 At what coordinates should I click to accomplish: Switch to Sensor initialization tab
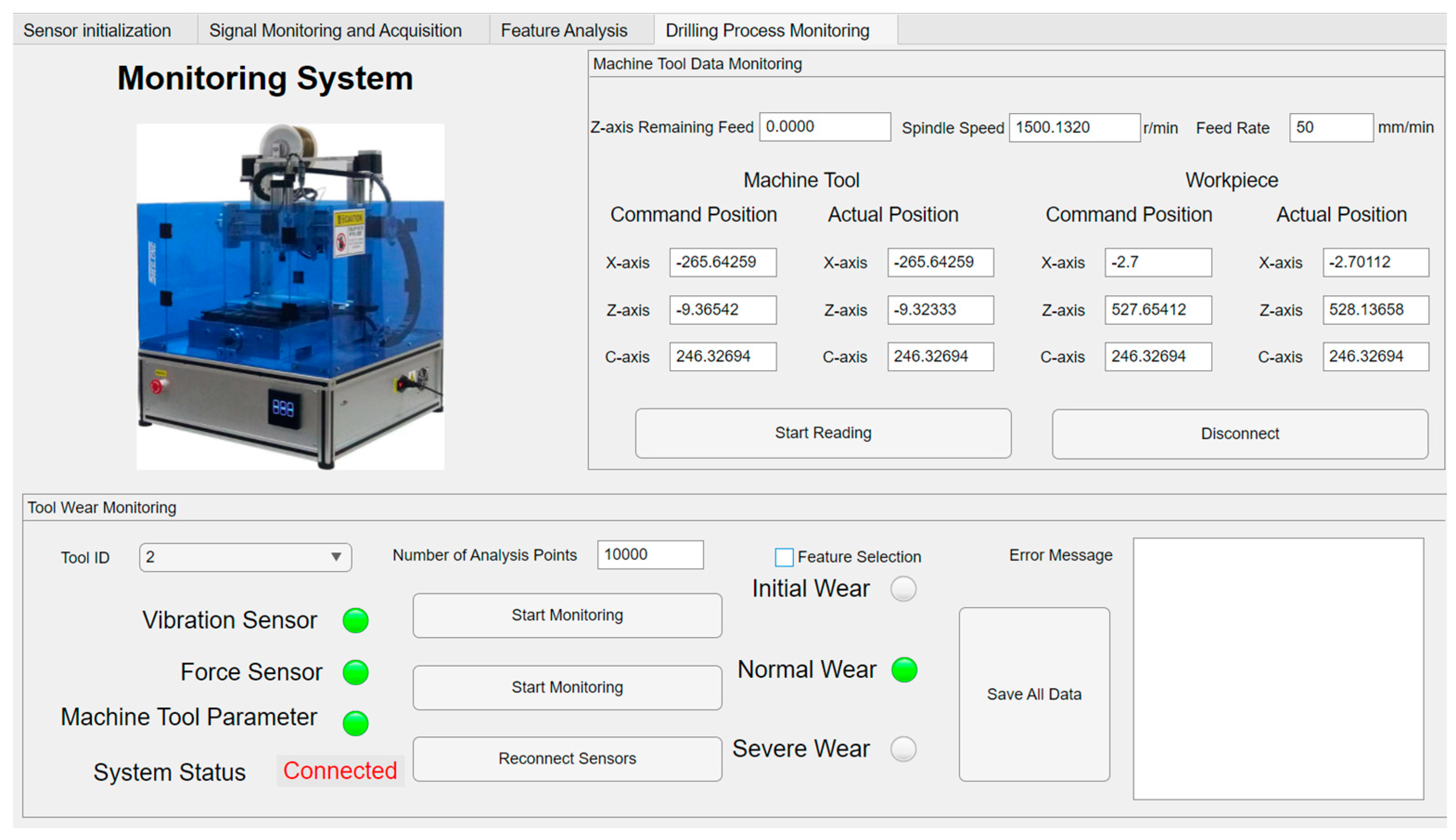pos(97,30)
